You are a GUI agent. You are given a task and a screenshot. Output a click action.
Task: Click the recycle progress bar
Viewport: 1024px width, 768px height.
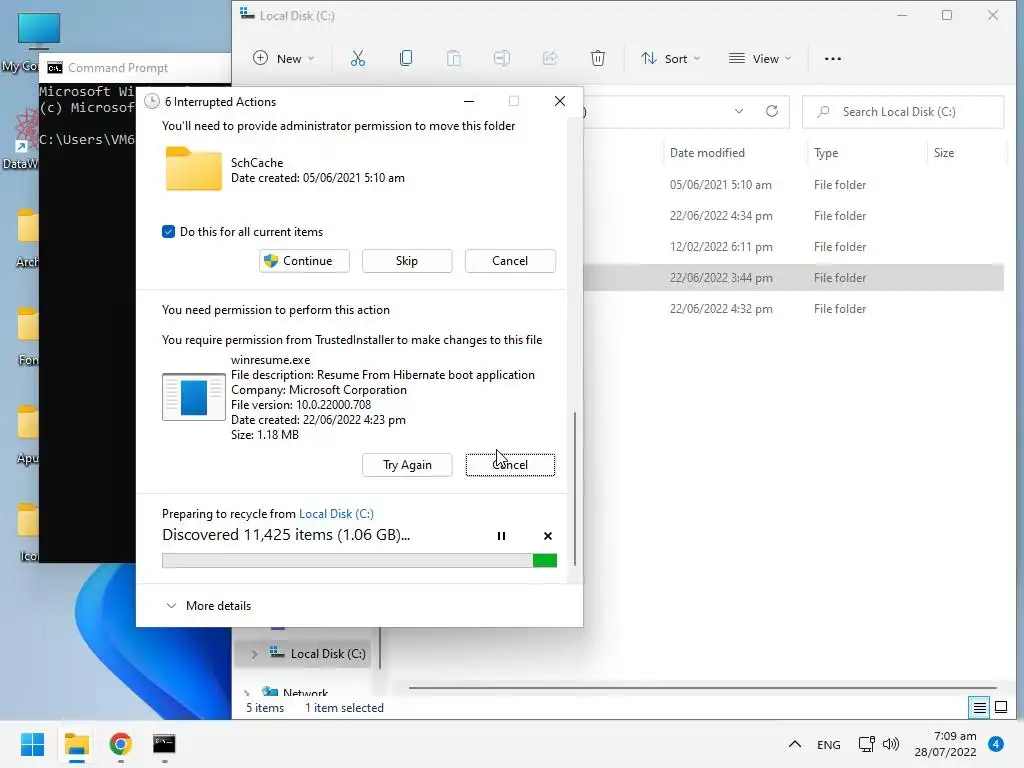[x=359, y=560]
